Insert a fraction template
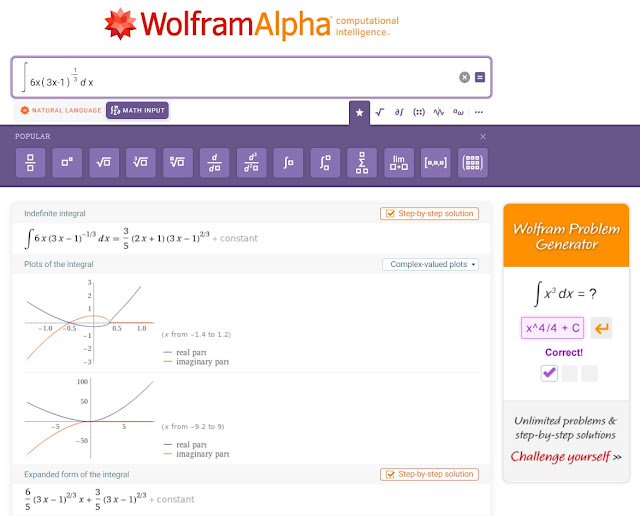640x516 pixels. tap(31, 163)
